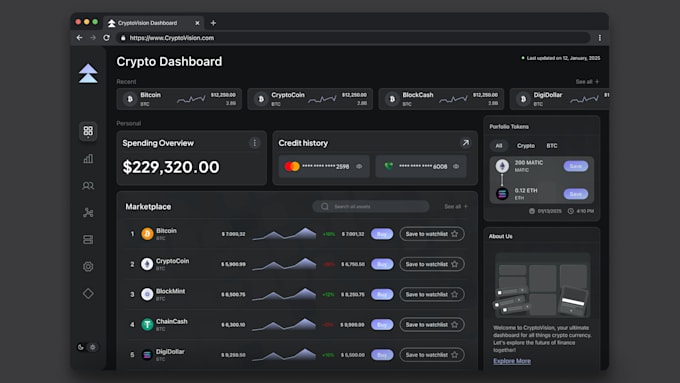
Task: Open the CryptoCoin recent card
Action: pos(310,99)
